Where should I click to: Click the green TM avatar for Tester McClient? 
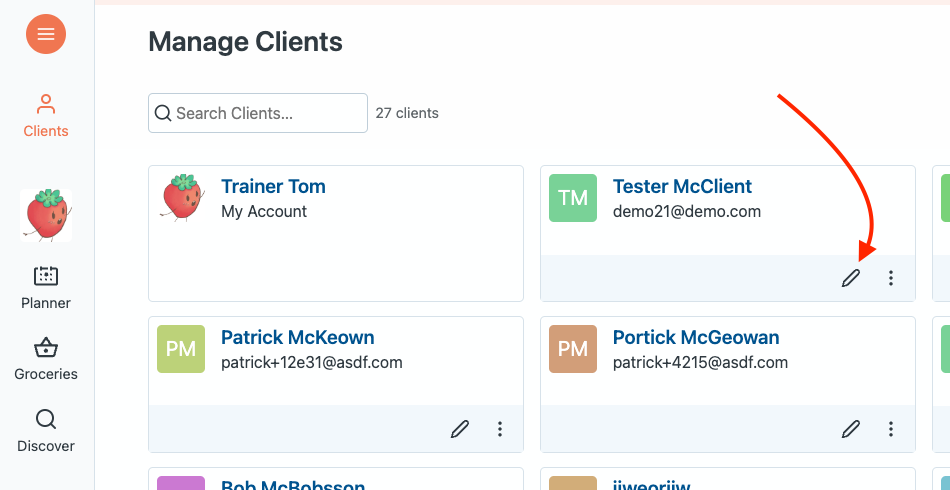point(573,198)
